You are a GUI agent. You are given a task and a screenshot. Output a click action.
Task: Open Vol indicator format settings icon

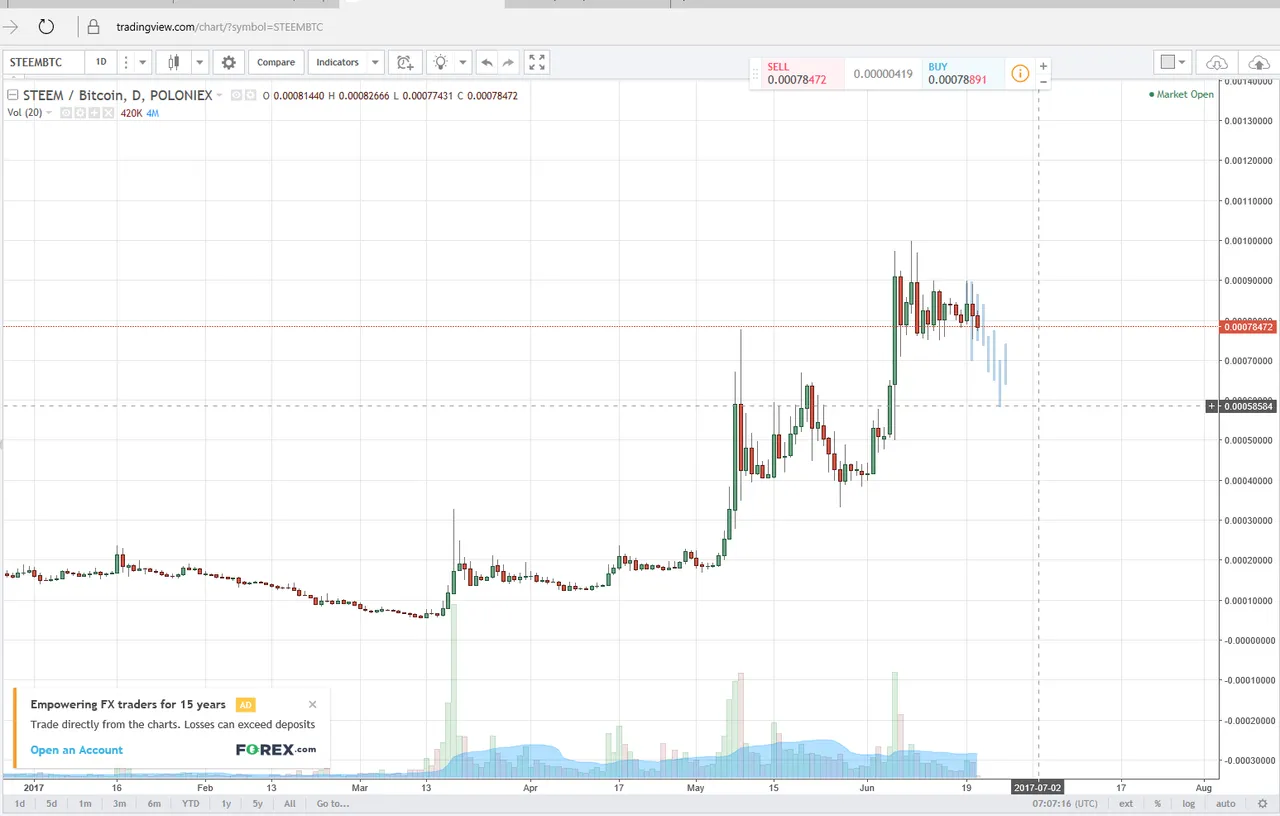coord(80,113)
